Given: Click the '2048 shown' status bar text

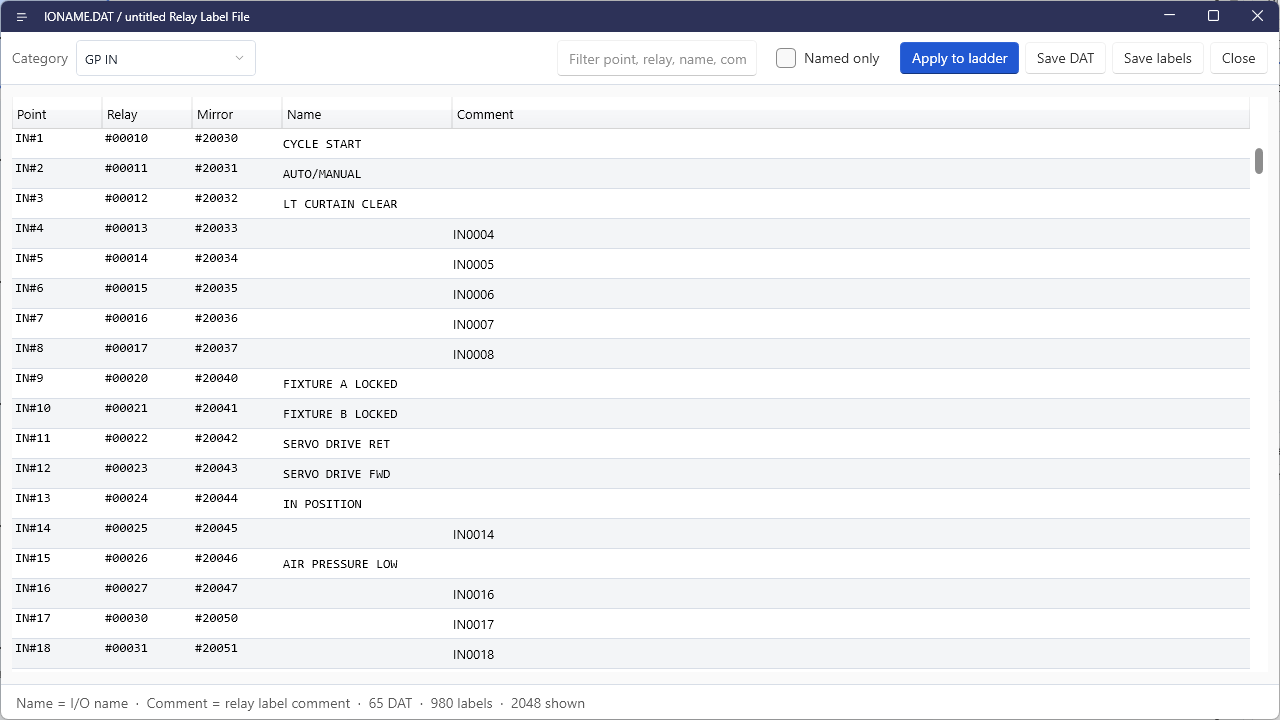Looking at the screenshot, I should 548,703.
